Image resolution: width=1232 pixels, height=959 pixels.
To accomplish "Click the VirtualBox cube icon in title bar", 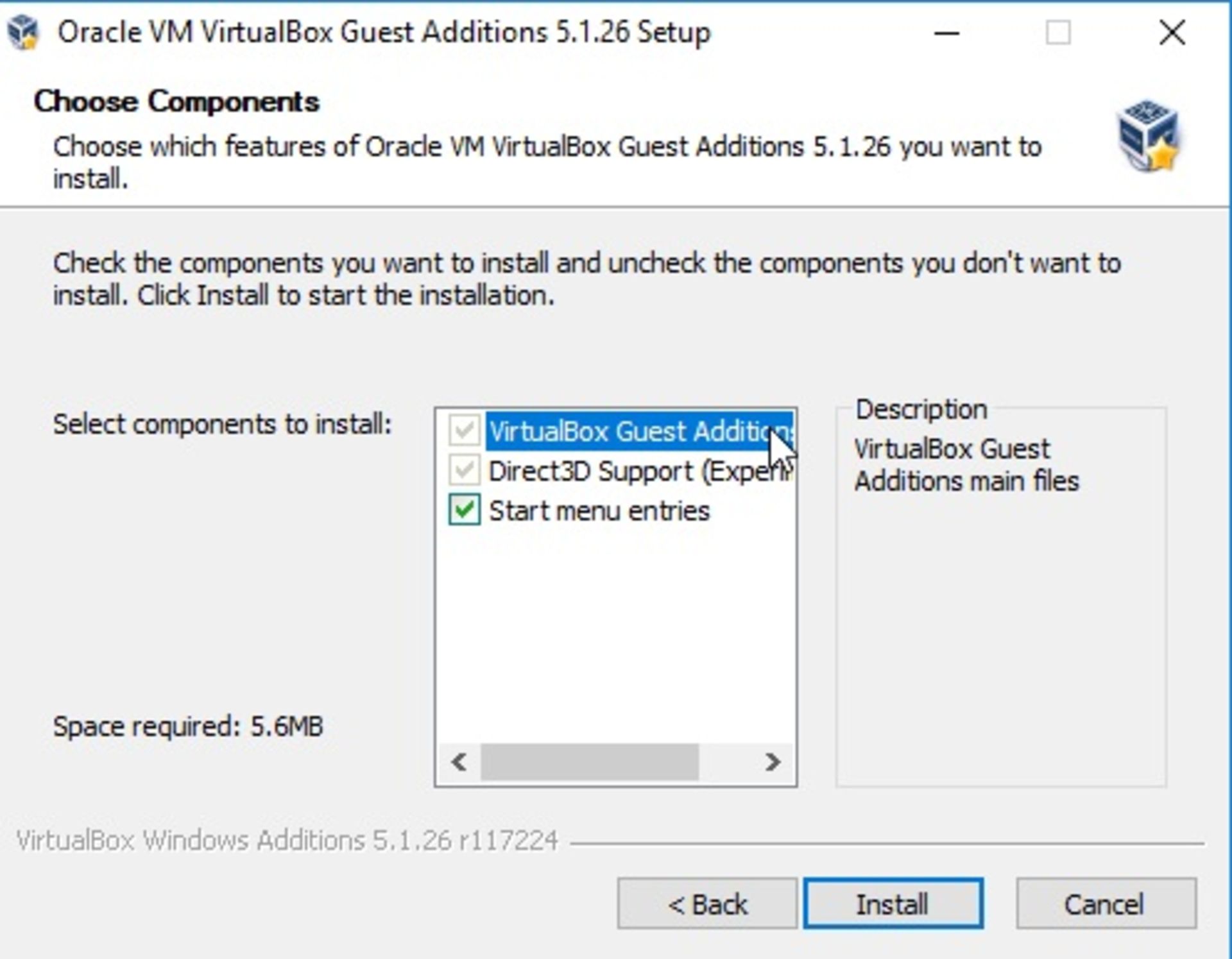I will click(x=24, y=32).
